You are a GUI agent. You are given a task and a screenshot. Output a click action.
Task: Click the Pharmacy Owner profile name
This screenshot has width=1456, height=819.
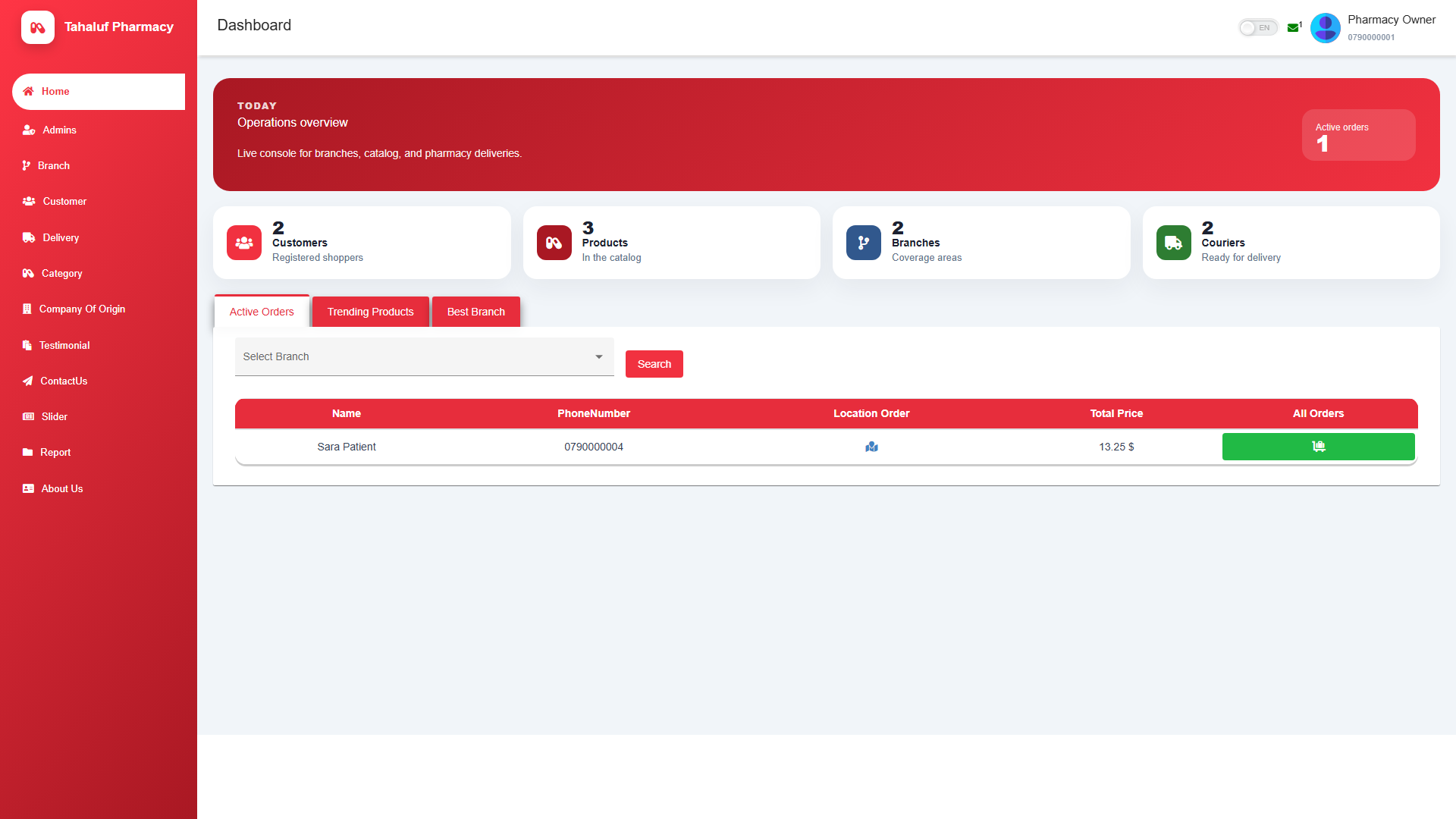[1392, 20]
